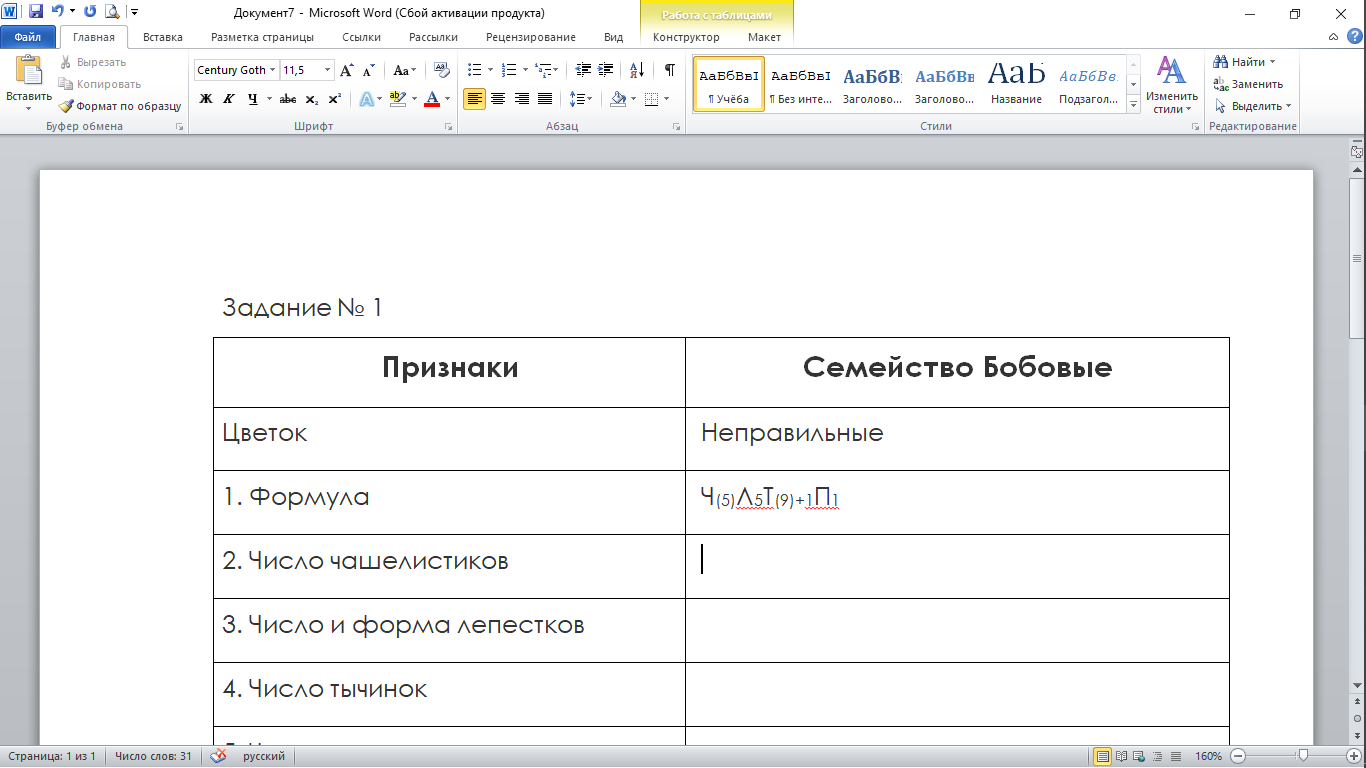This screenshot has width=1366, height=768.
Task: Open the font size dropdown showing 11,5
Action: coord(327,70)
